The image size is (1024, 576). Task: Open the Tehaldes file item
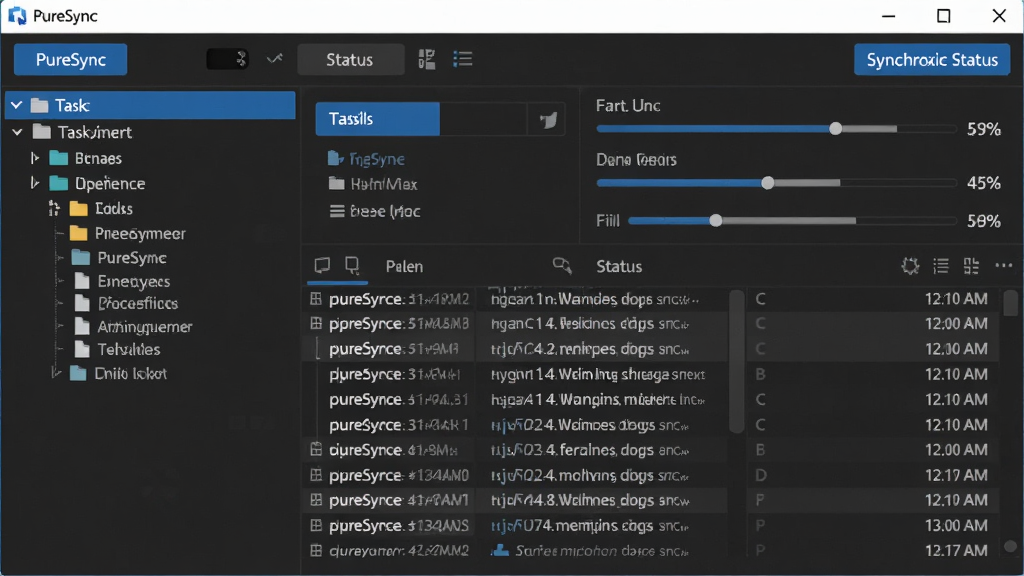pos(128,349)
